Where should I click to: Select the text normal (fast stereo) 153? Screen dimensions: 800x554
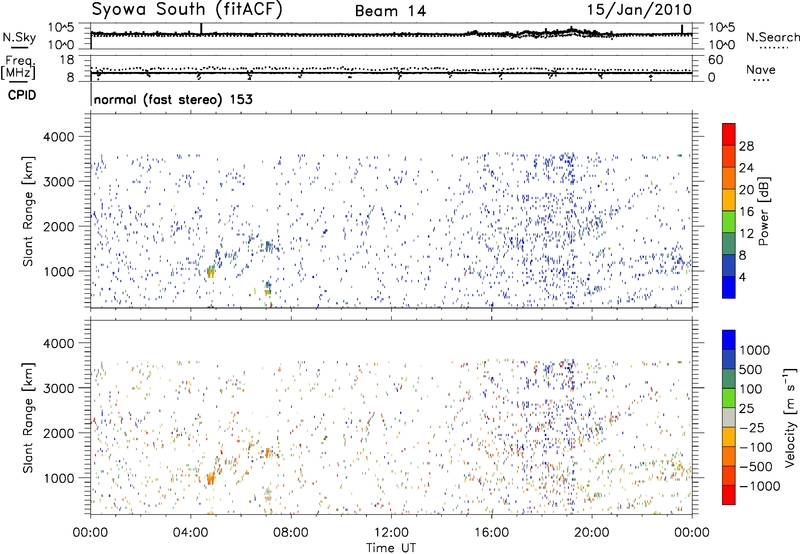[173, 99]
